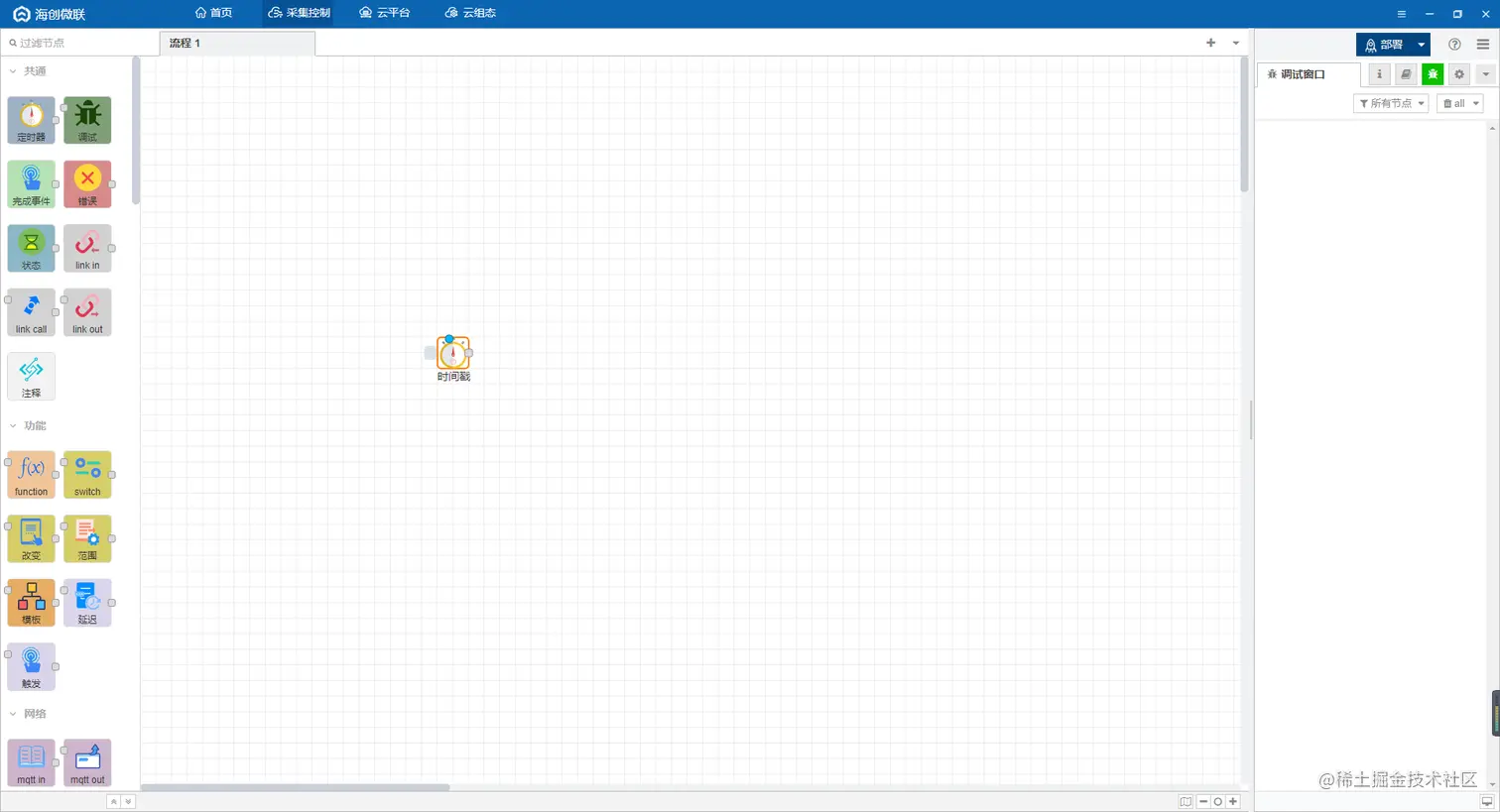Collapse all palette categories arrow
Screen dimensions: 1500x812
pos(113,801)
